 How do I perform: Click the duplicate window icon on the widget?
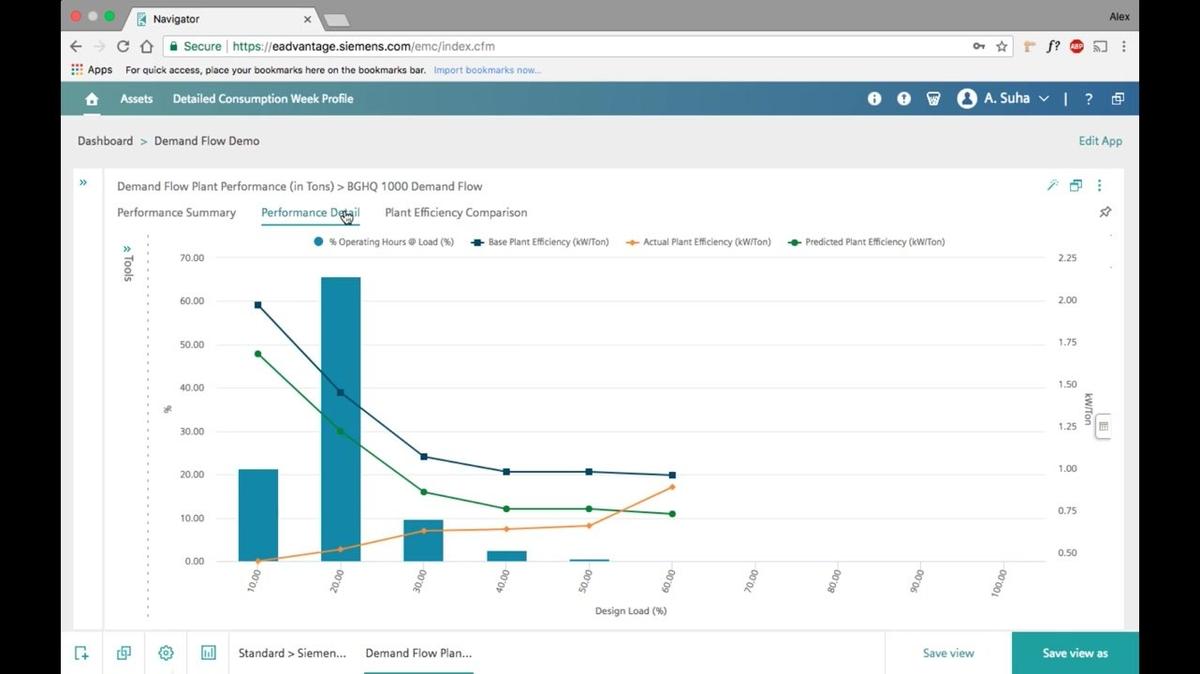(x=1076, y=185)
